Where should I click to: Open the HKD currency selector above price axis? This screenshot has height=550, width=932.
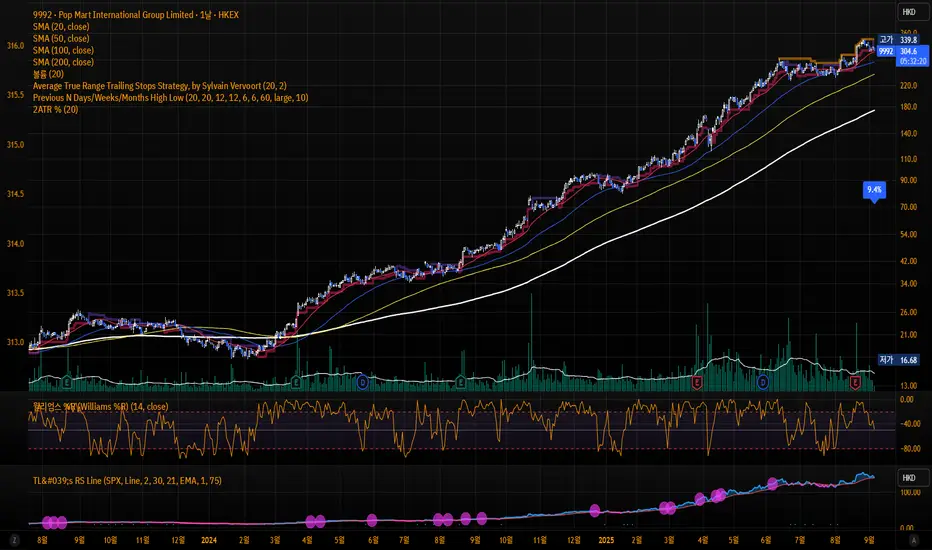click(908, 13)
